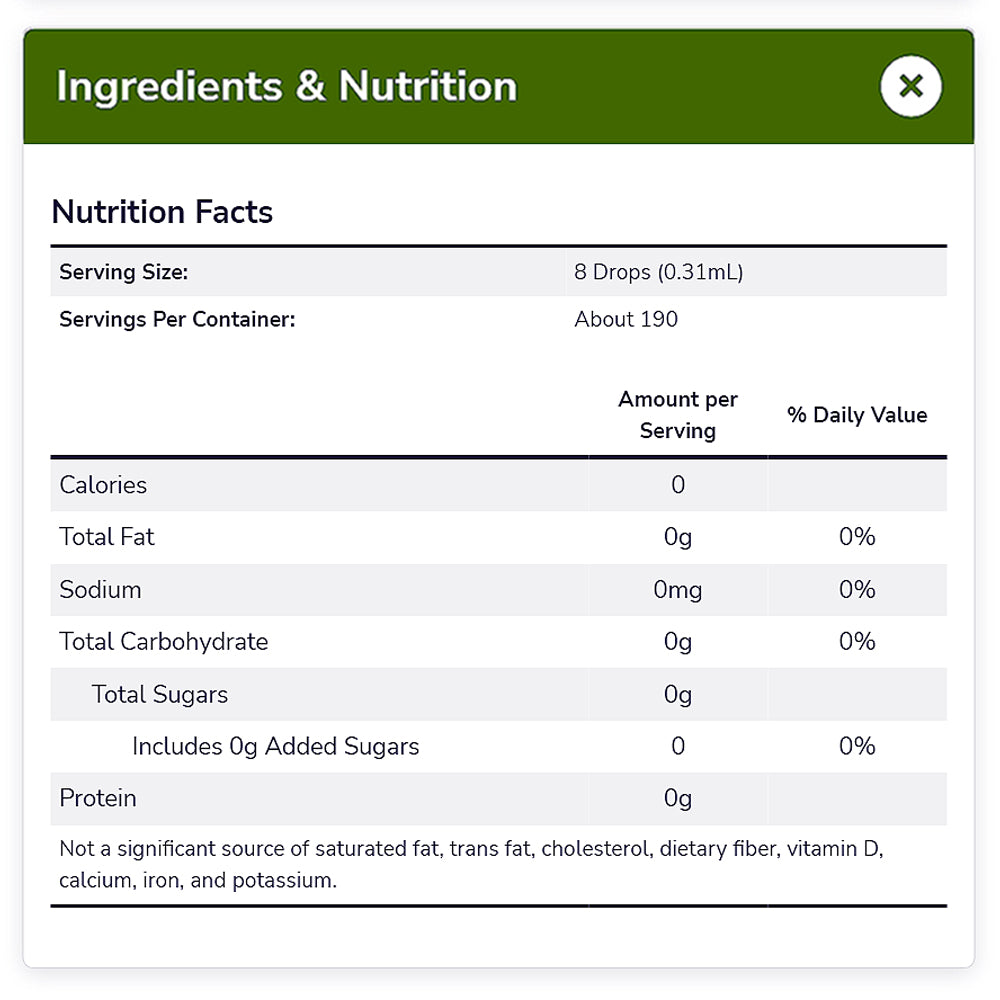The height and width of the screenshot is (1000, 1000).
Task: Click the Total Fat 0% daily value
Action: coord(857,537)
